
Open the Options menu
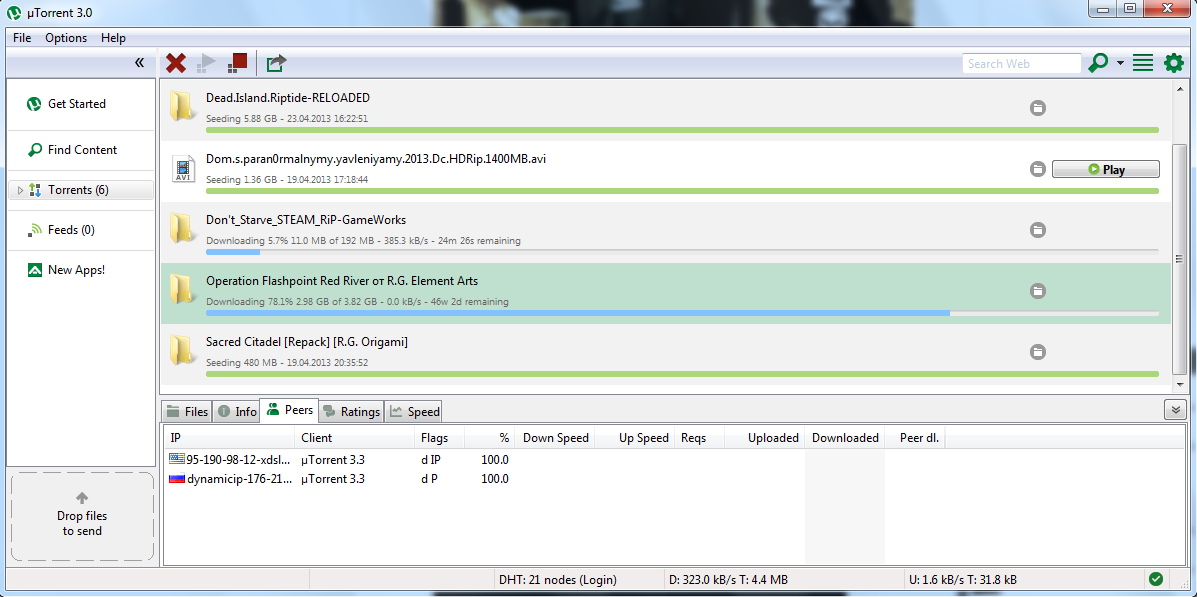pyautogui.click(x=66, y=38)
